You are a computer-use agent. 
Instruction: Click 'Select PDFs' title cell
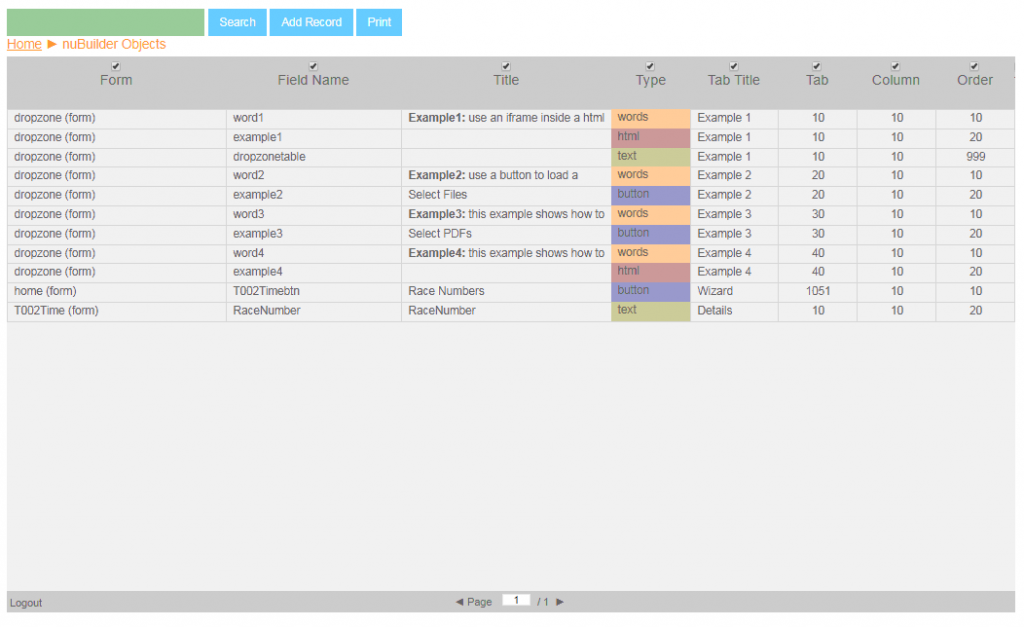(506, 234)
